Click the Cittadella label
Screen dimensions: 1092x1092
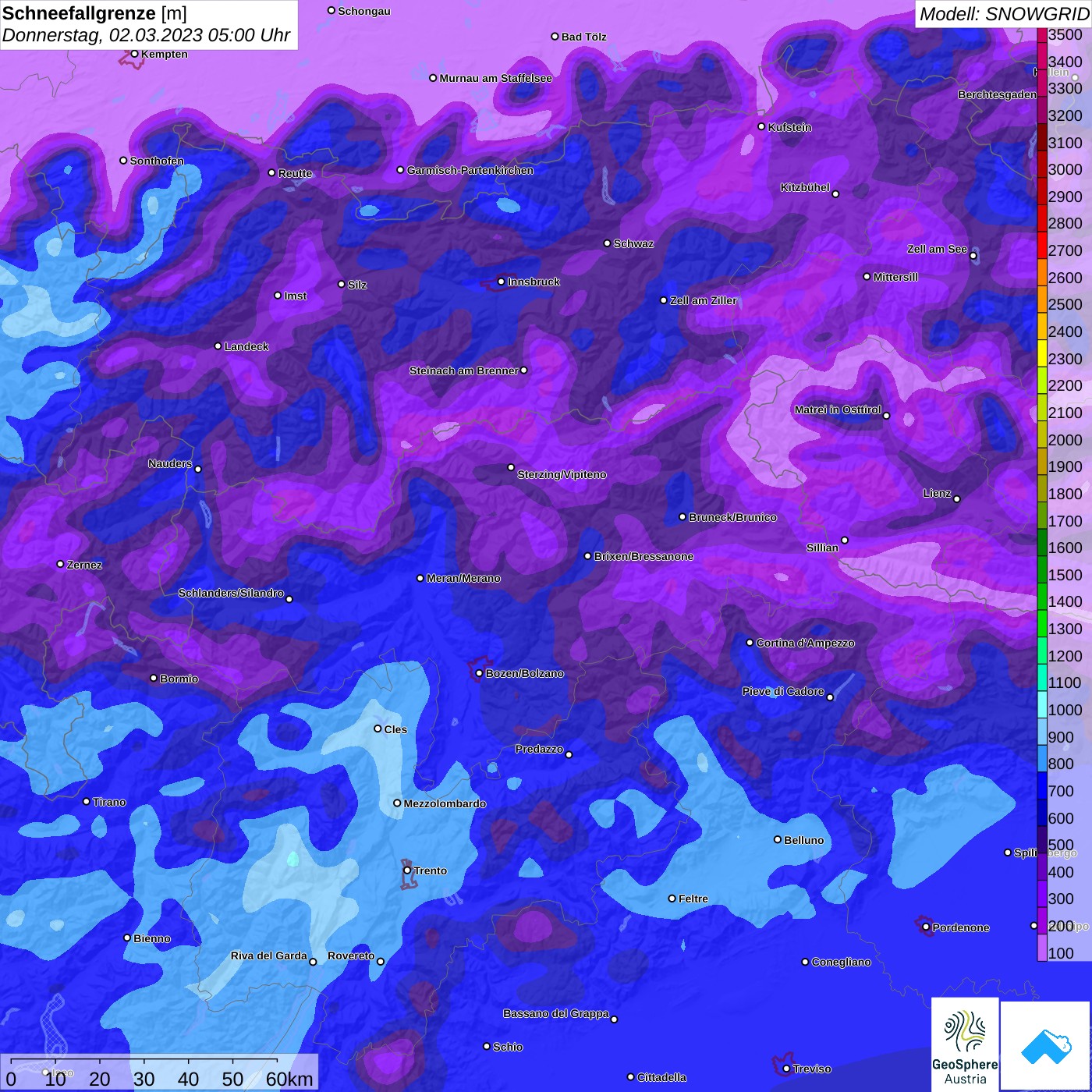click(x=661, y=1077)
